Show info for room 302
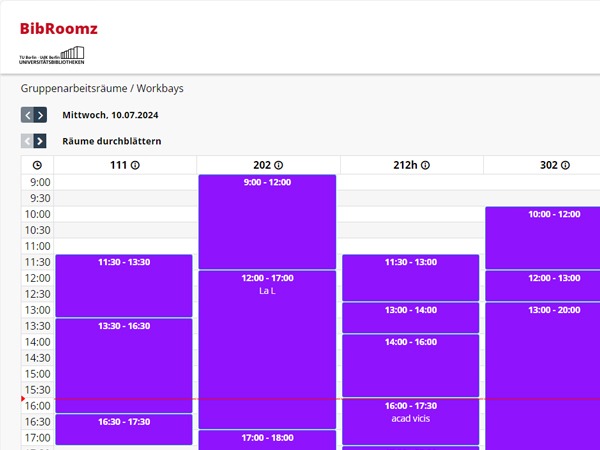The width and height of the screenshot is (600, 450). coord(566,165)
